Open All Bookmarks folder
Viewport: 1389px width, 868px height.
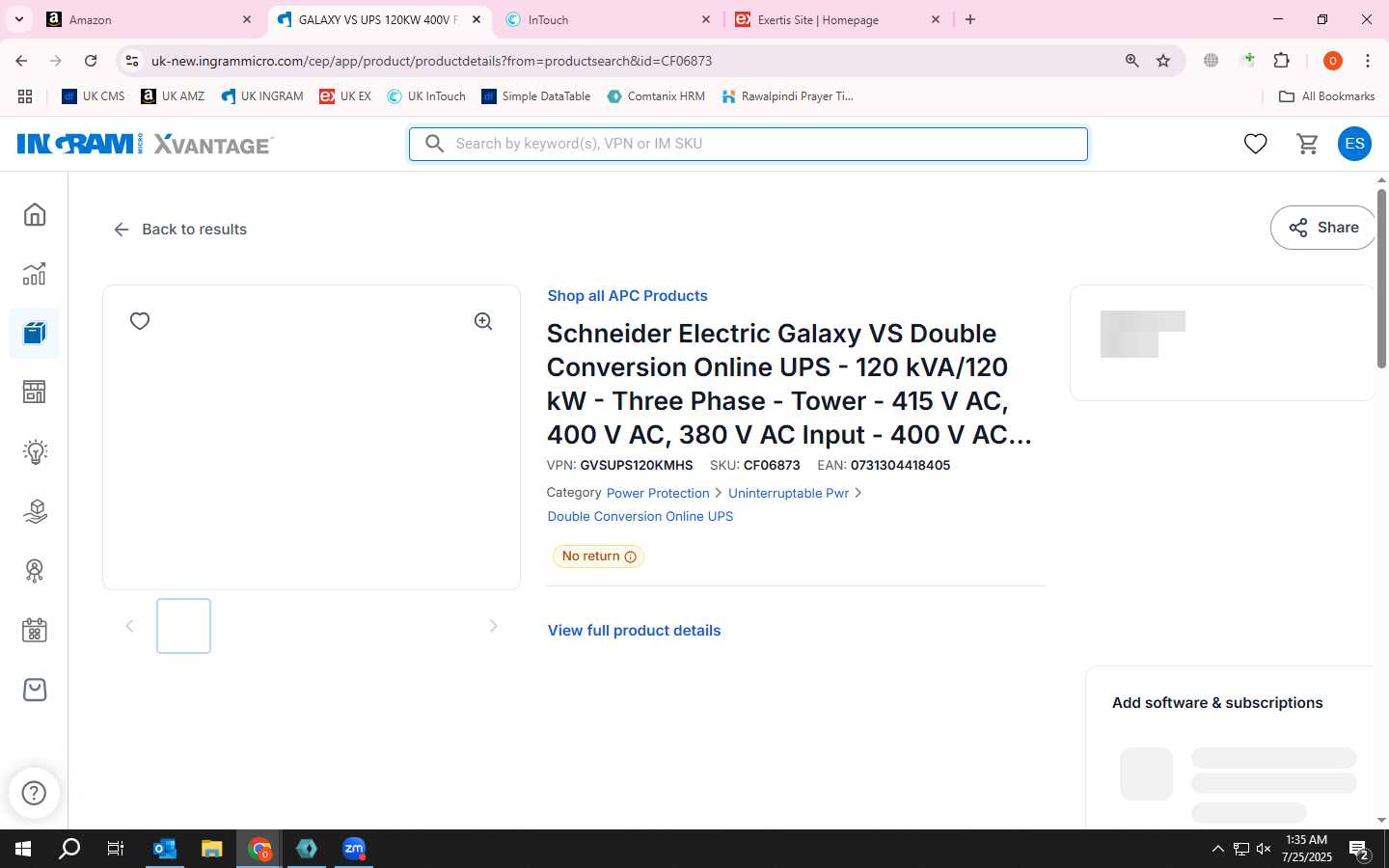(1326, 96)
